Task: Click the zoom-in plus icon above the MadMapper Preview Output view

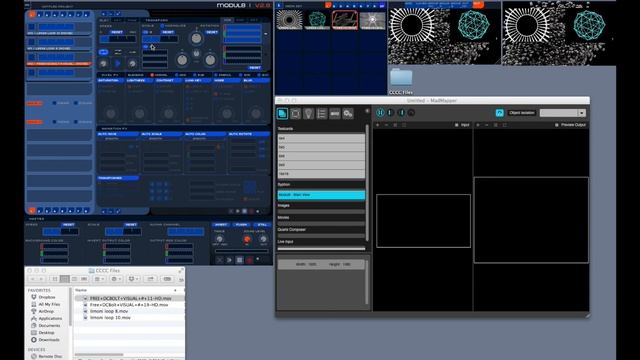Action: click(x=478, y=125)
